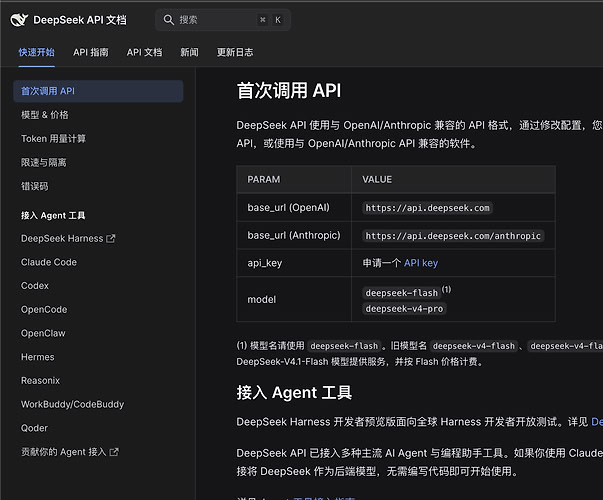Click the PARAM column header
This screenshot has width=603, height=500.
pyautogui.click(x=294, y=180)
